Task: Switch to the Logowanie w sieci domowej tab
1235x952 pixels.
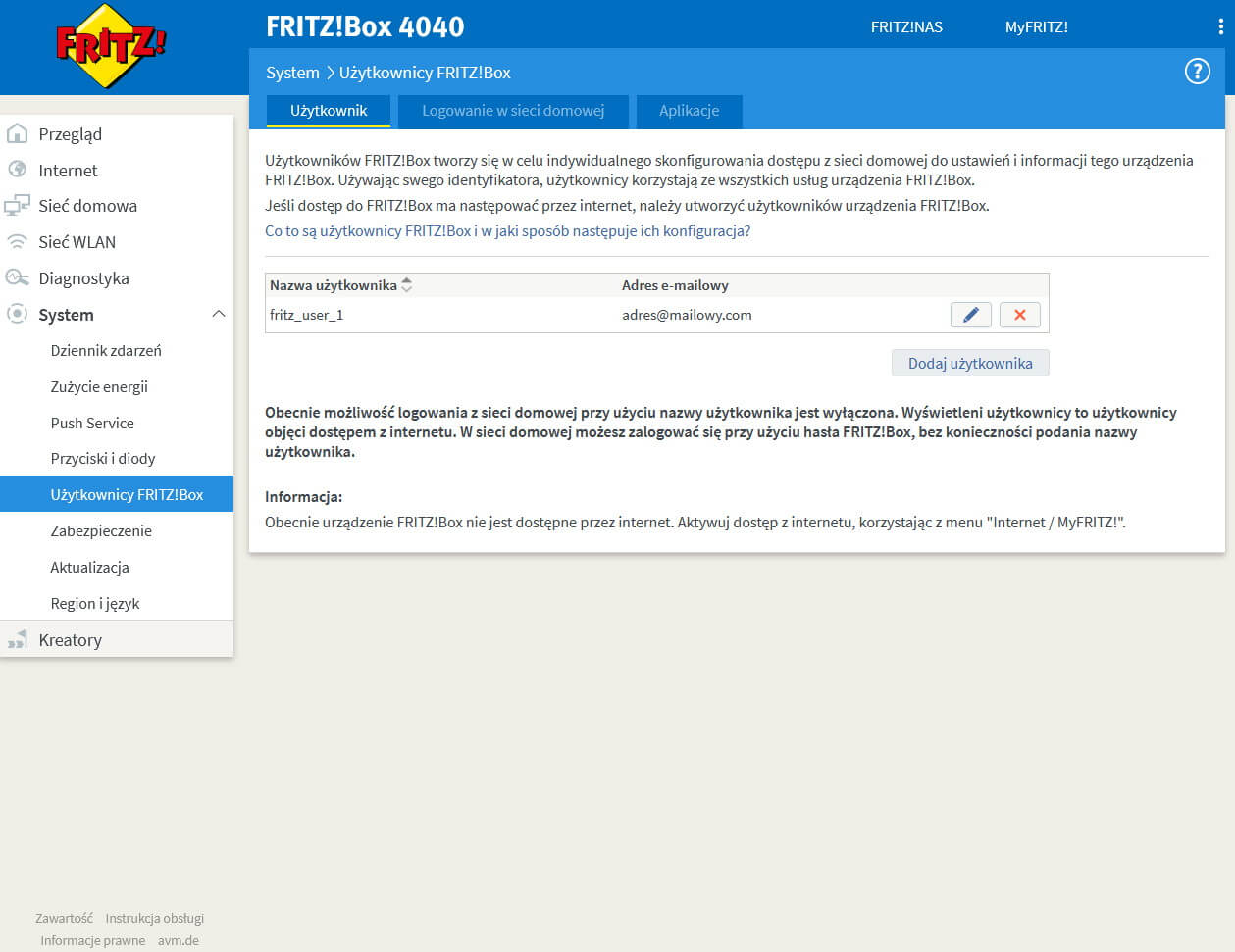Action: click(x=512, y=111)
